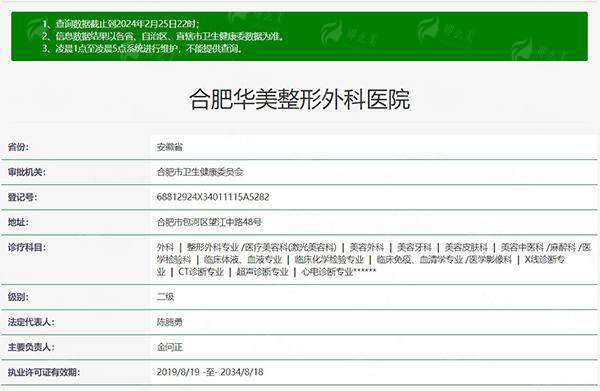Click notice line about 2024年2月25日 data cutoff

121,24
